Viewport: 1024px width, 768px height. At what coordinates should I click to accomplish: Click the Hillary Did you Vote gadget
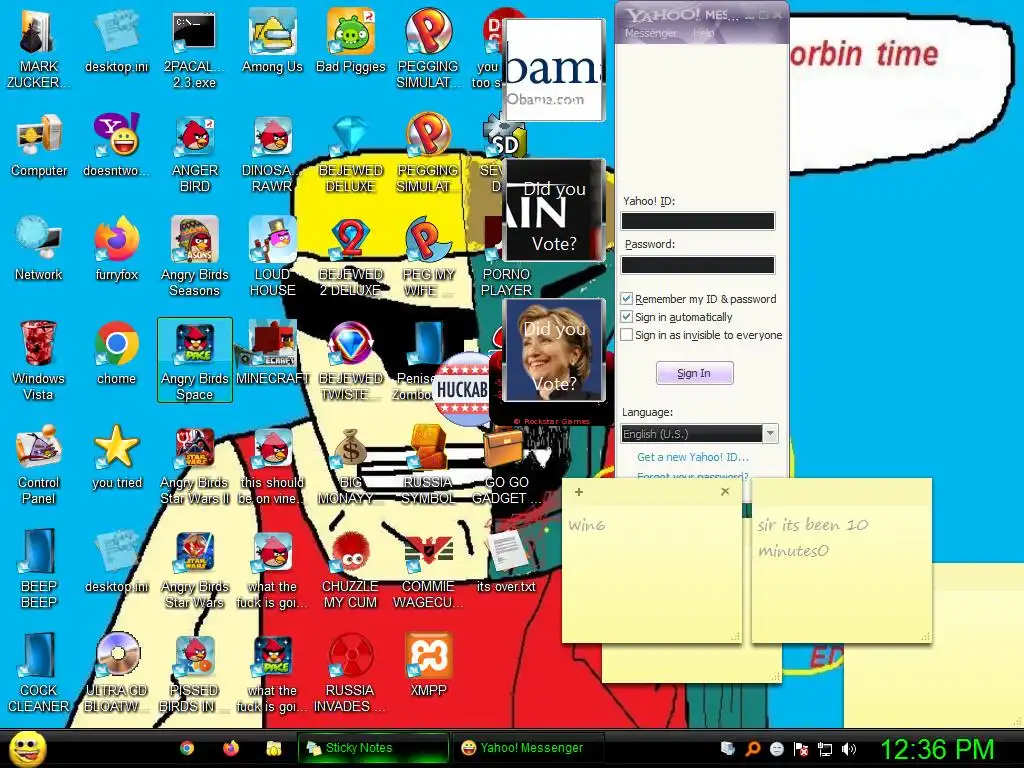pyautogui.click(x=554, y=350)
